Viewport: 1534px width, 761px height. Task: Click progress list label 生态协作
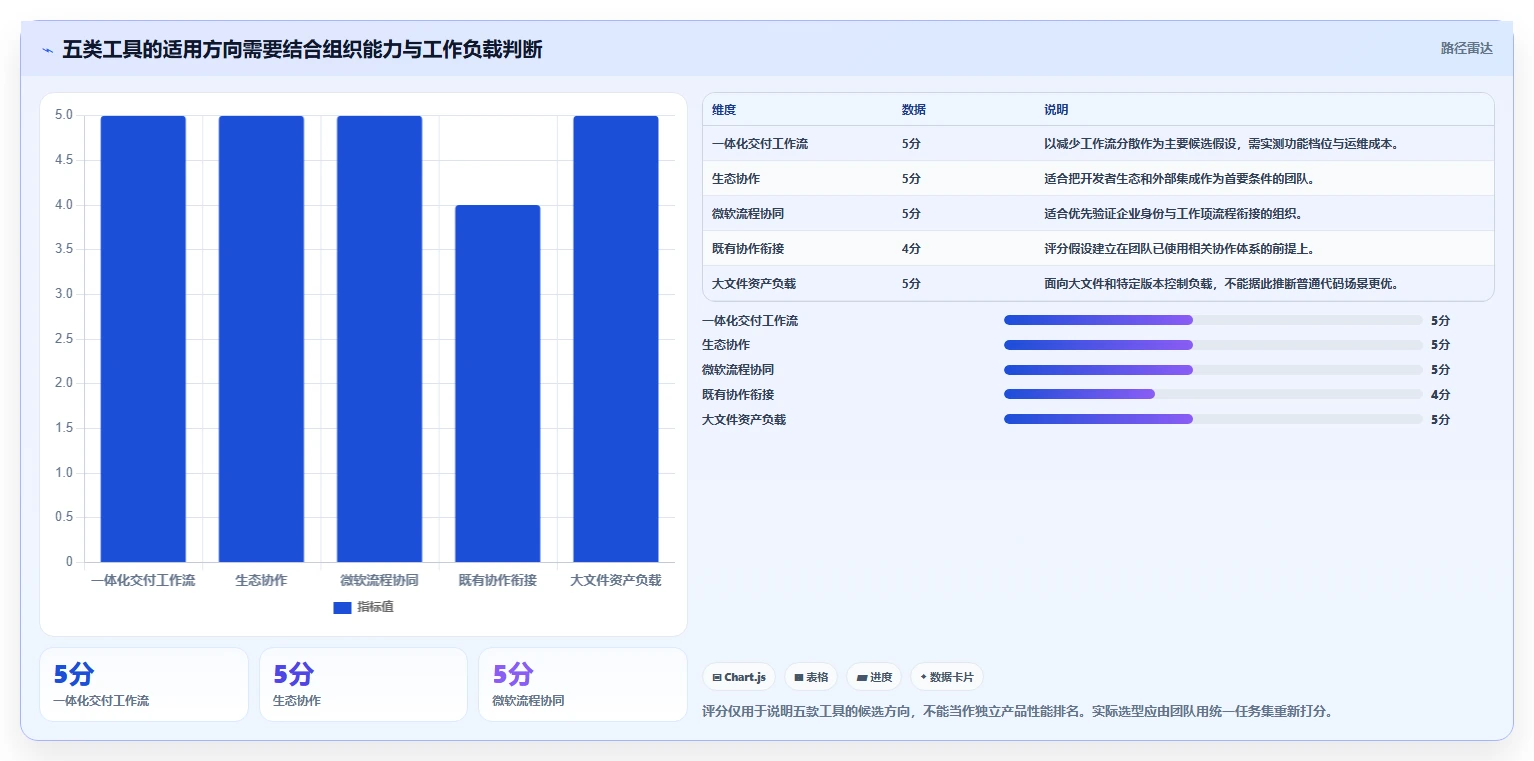tap(726, 345)
